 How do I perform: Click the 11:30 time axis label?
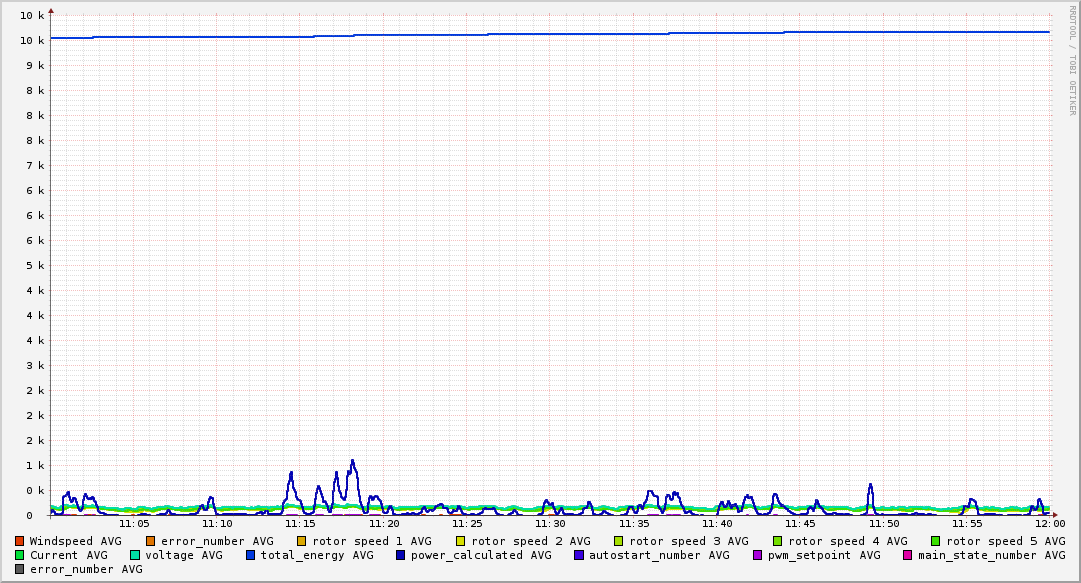[x=550, y=523]
